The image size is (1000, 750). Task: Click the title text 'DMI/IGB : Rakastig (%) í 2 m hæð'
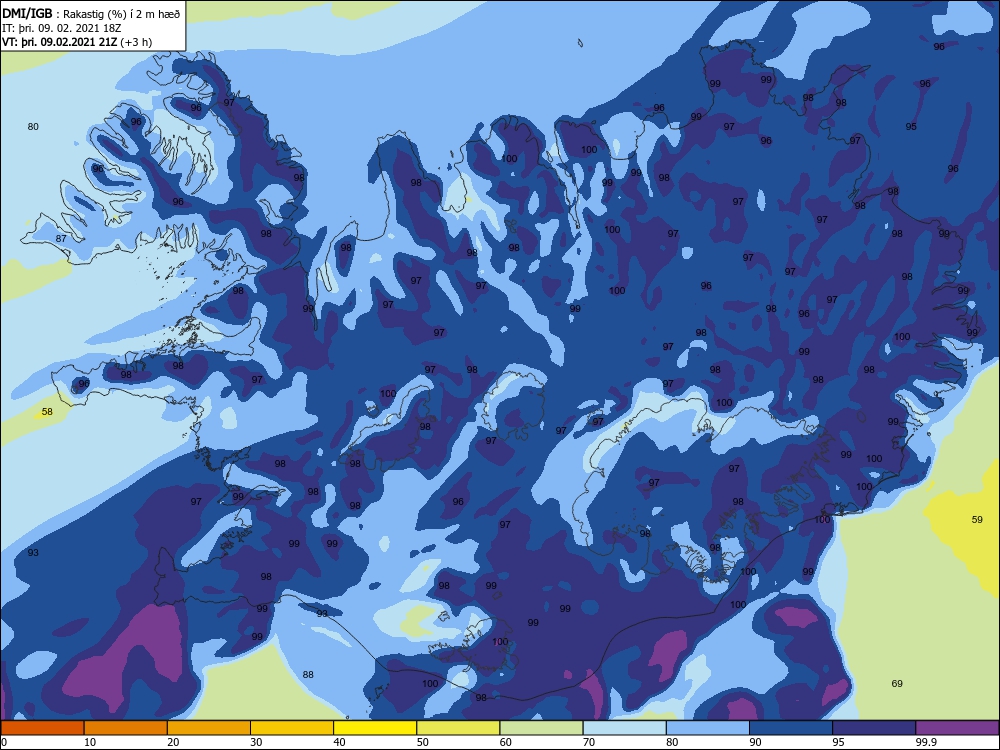coord(91,14)
